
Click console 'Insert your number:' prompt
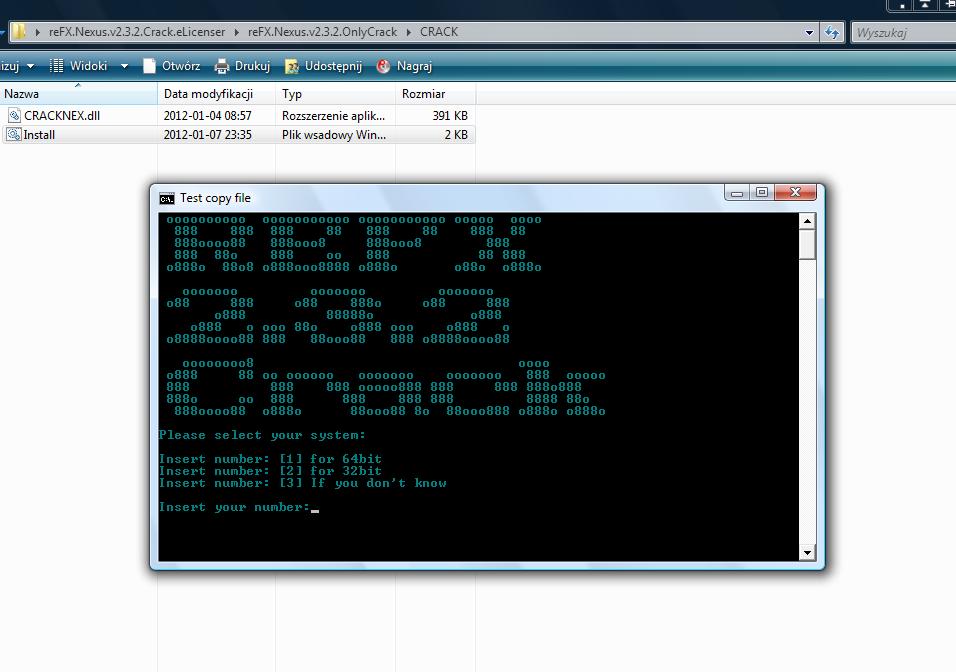tap(234, 507)
